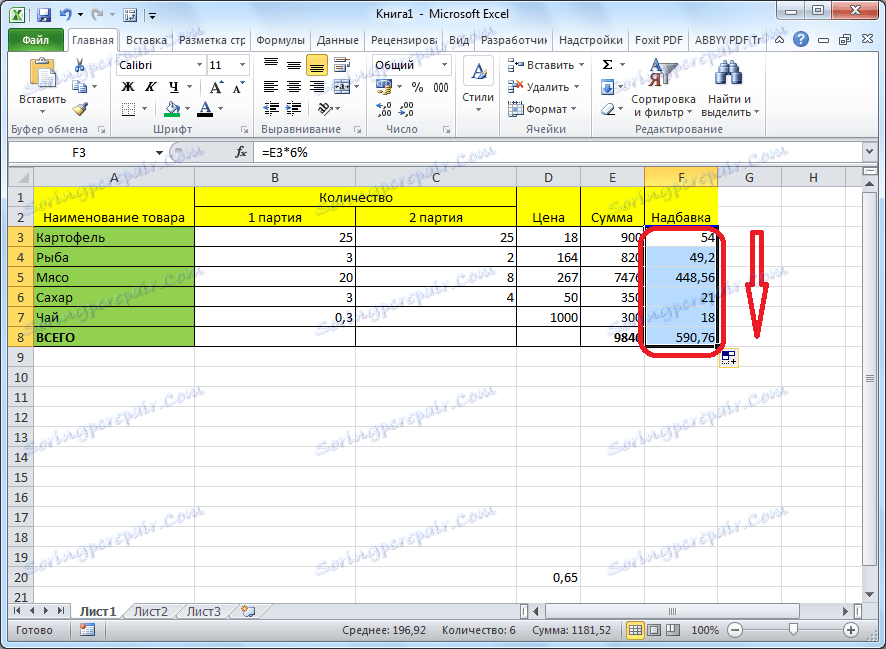Toggle italic formatting К
886x649 pixels.
pos(150,87)
